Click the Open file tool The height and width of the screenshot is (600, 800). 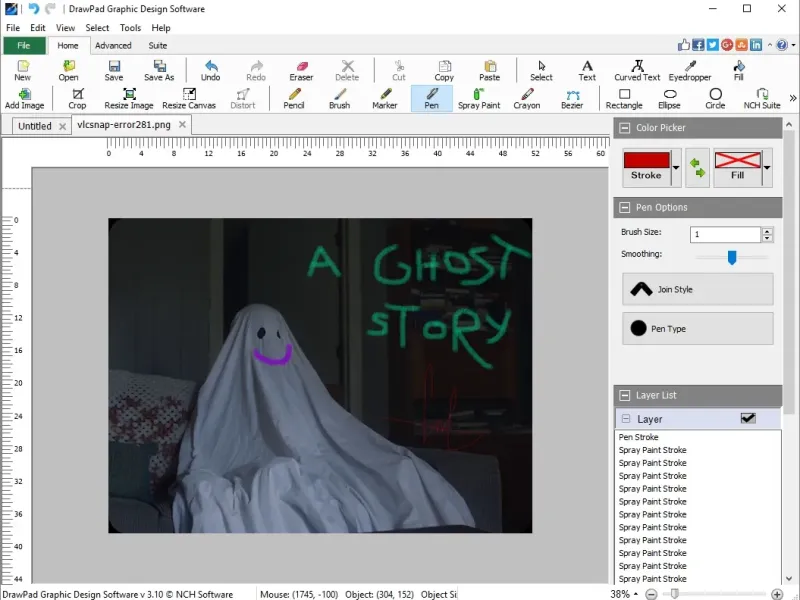tap(68, 70)
